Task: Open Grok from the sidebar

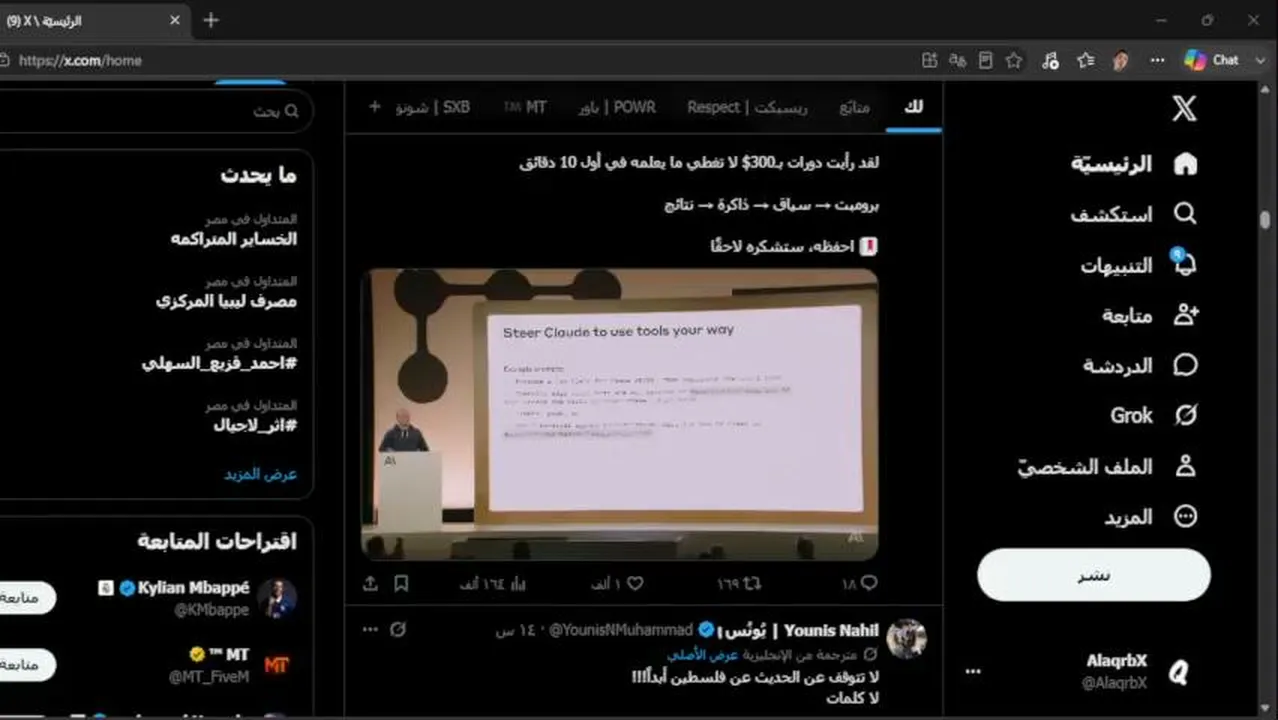Action: point(1154,415)
